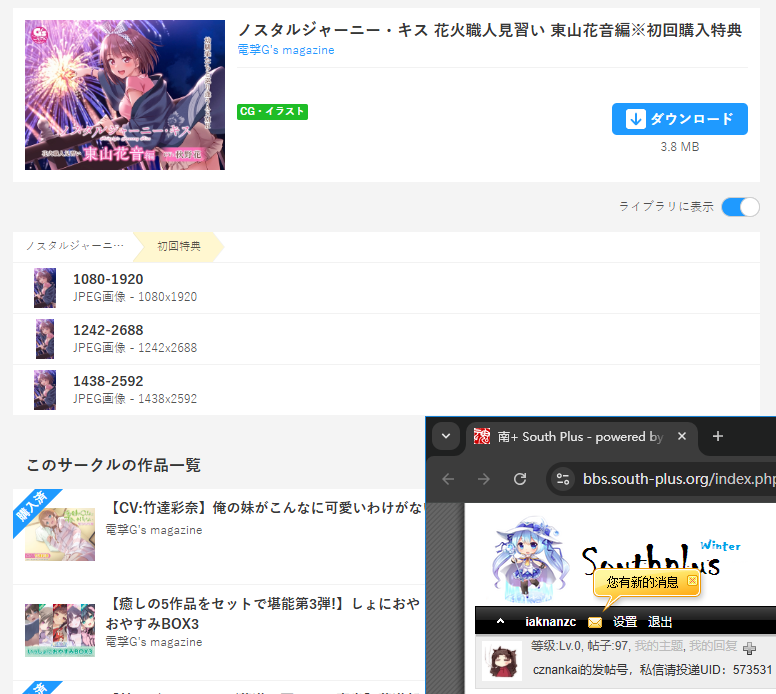The width and height of the screenshot is (776, 694).
Task: Select the ノスタルジャーニ… breadcrumb tab
Action: point(74,246)
